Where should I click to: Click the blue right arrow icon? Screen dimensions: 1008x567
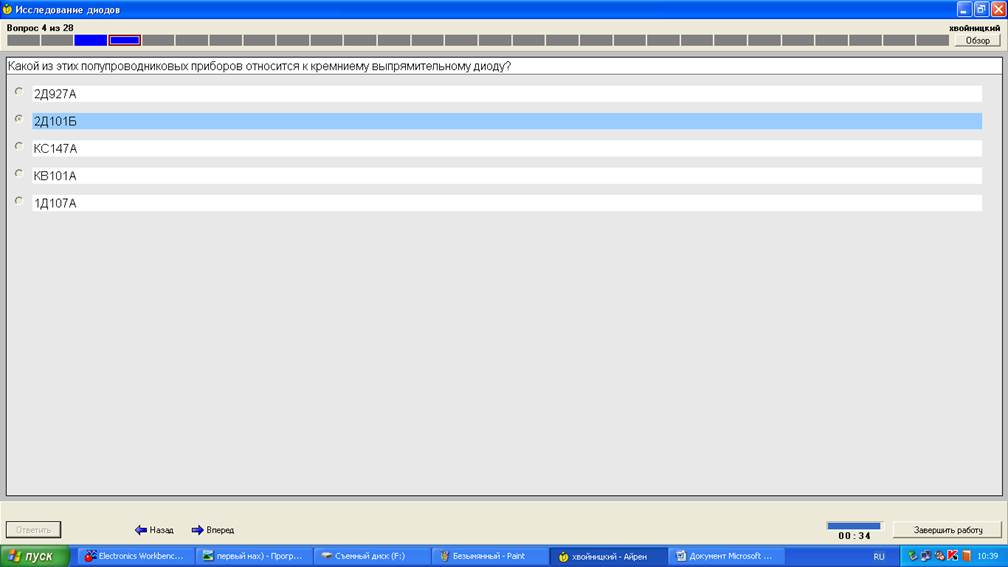tap(197, 530)
